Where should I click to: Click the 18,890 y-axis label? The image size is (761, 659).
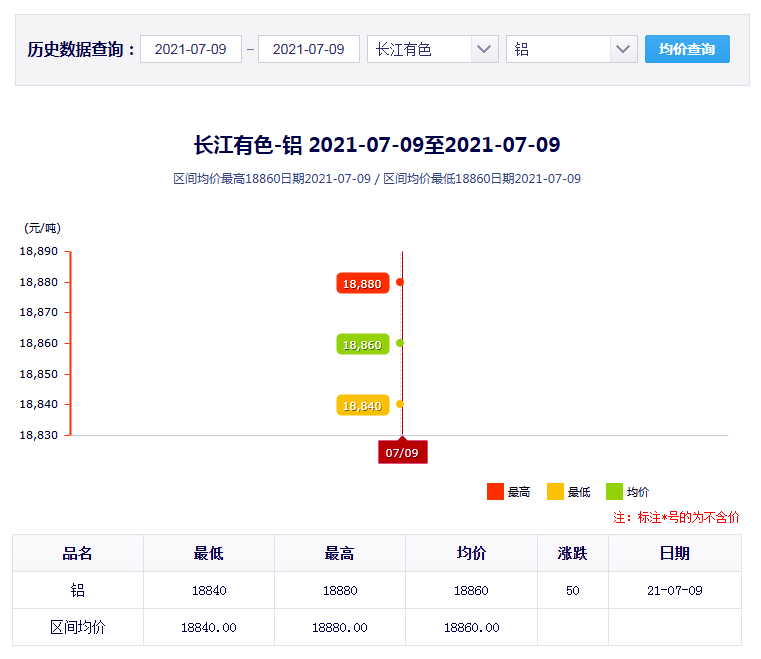click(x=38, y=251)
